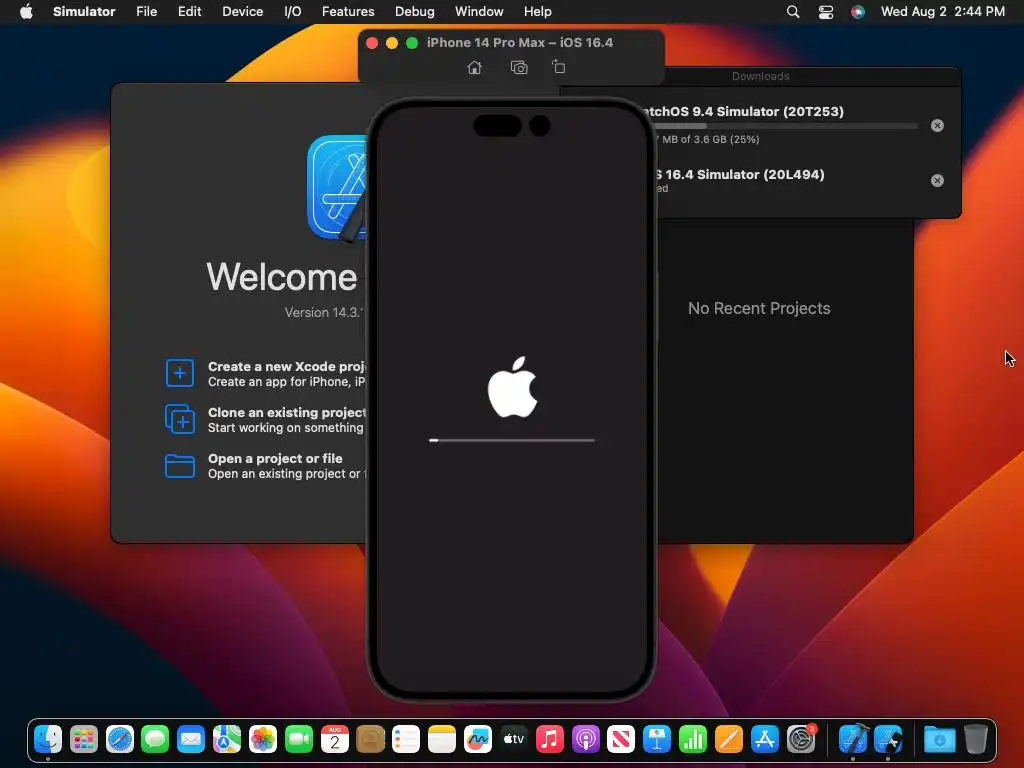Launch Safari from the Dock
This screenshot has width=1024, height=768.
click(x=120, y=739)
